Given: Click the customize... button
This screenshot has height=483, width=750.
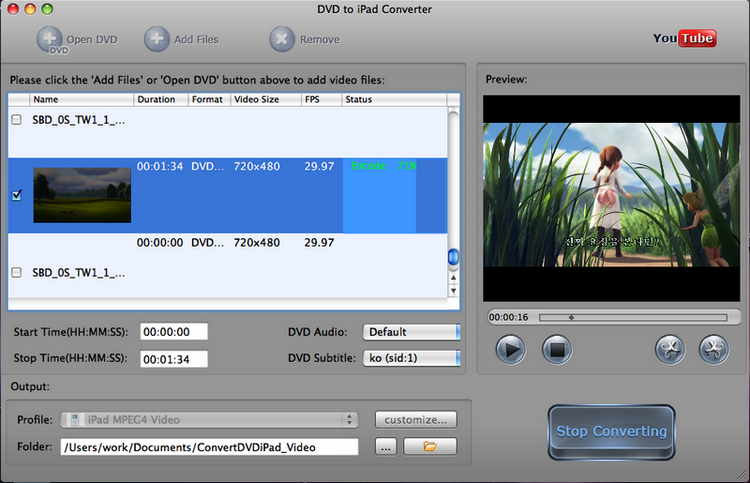Looking at the screenshot, I should point(416,420).
